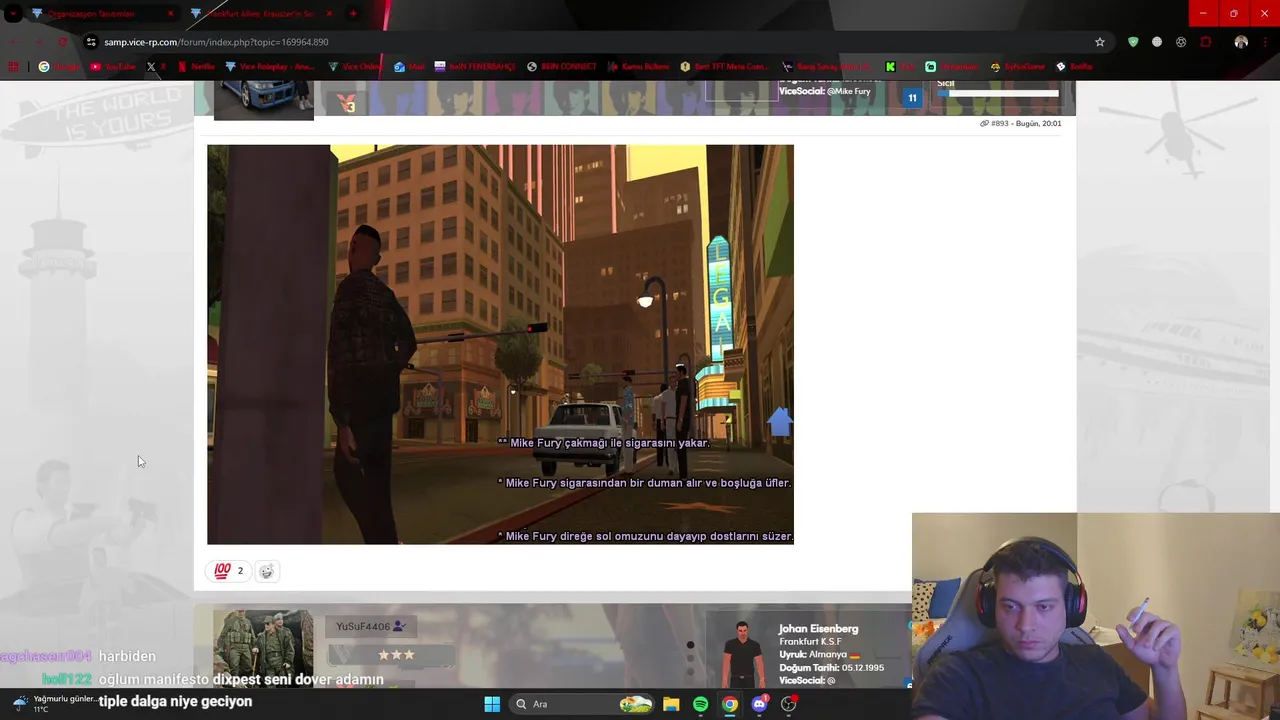Open the ByNoGame bookmark

pos(1018,67)
